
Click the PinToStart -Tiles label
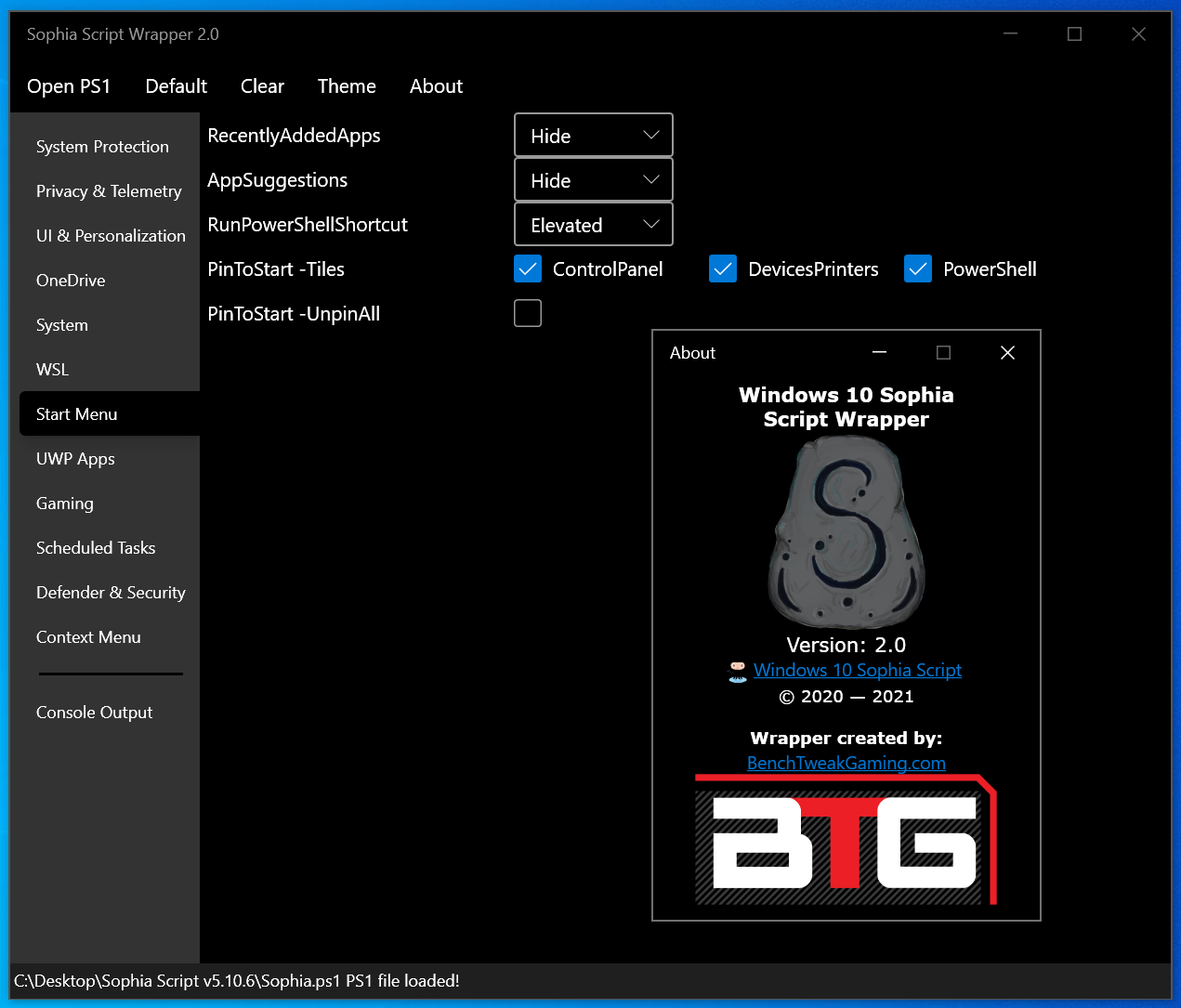276,269
